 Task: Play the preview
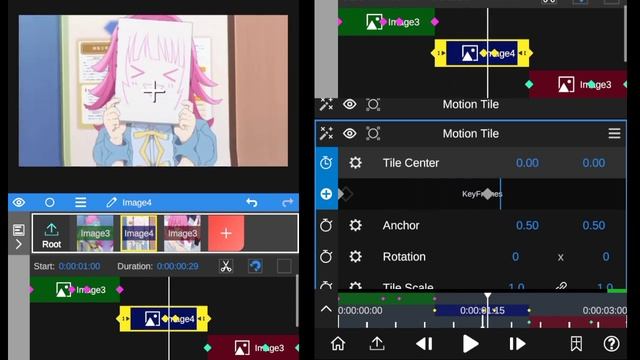click(x=470, y=344)
